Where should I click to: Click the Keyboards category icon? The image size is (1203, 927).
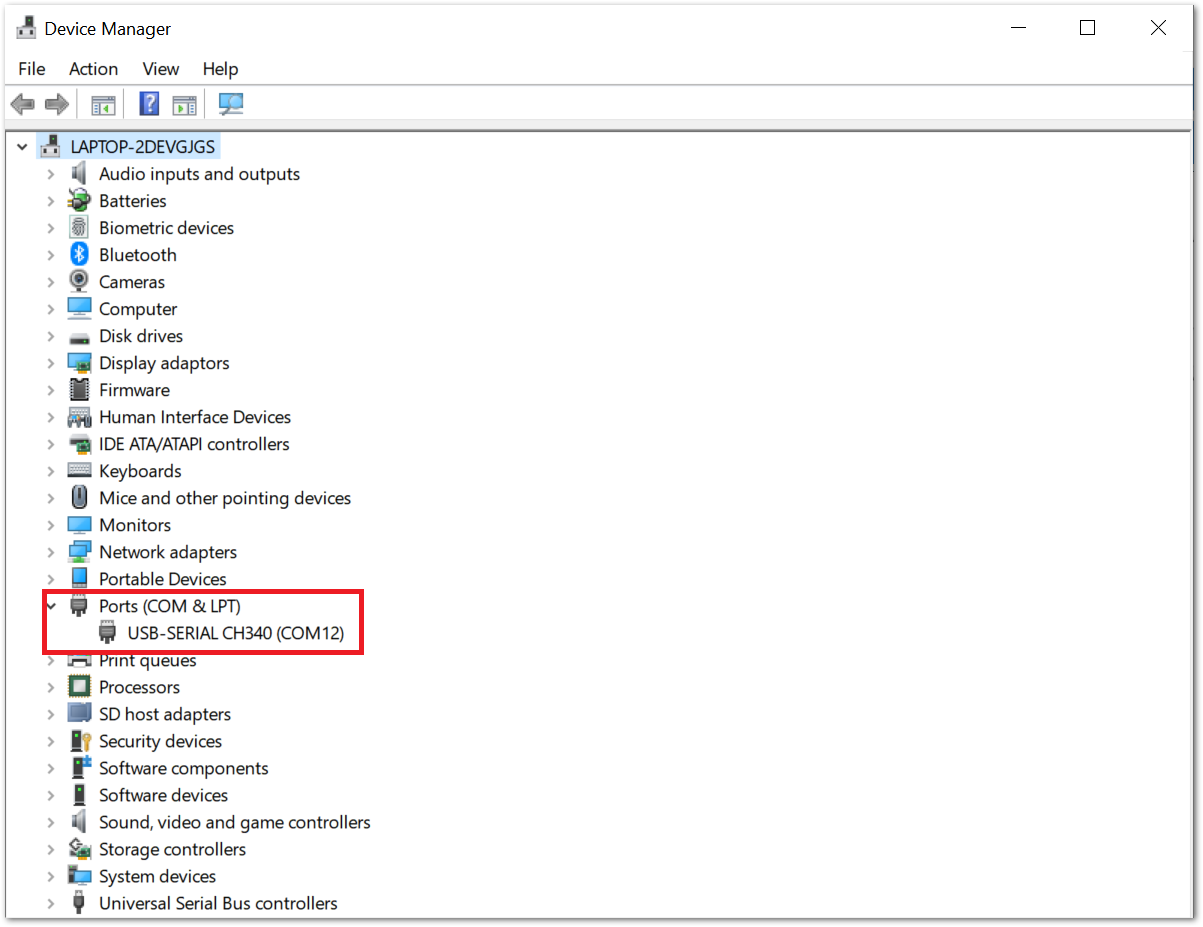pyautogui.click(x=79, y=471)
